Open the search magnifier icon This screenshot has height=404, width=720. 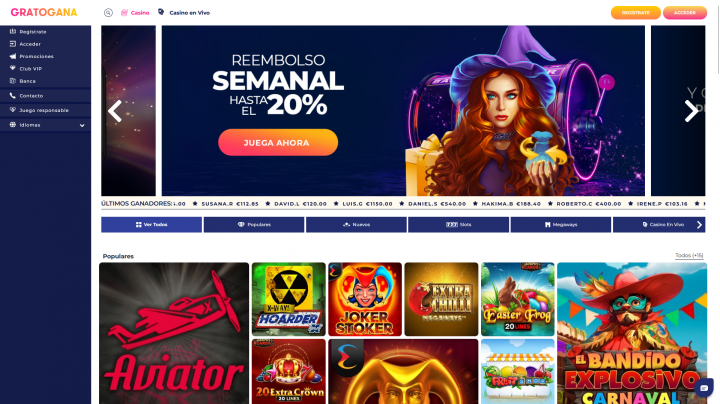point(108,13)
